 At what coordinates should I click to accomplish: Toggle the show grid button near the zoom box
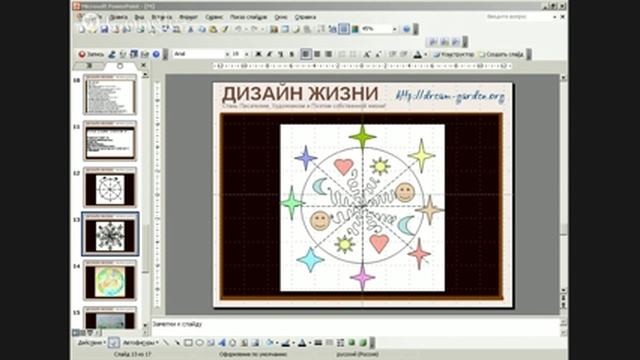344,29
